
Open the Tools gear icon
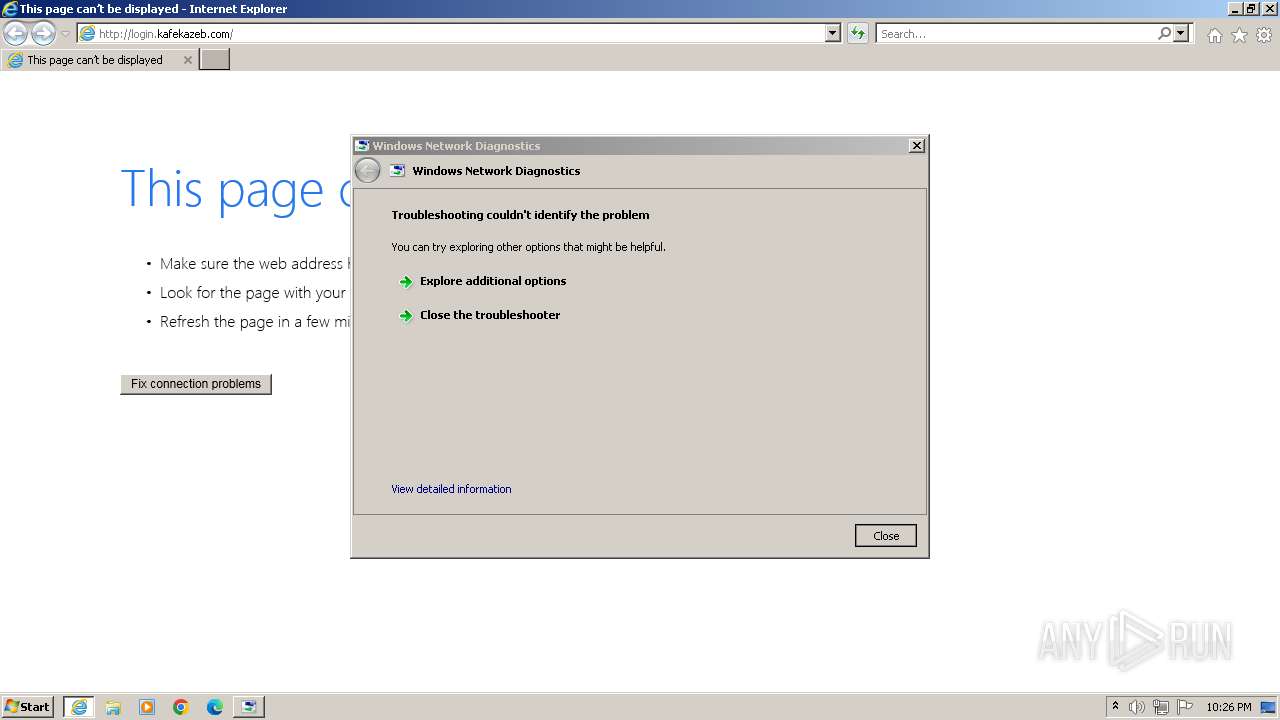click(1264, 35)
